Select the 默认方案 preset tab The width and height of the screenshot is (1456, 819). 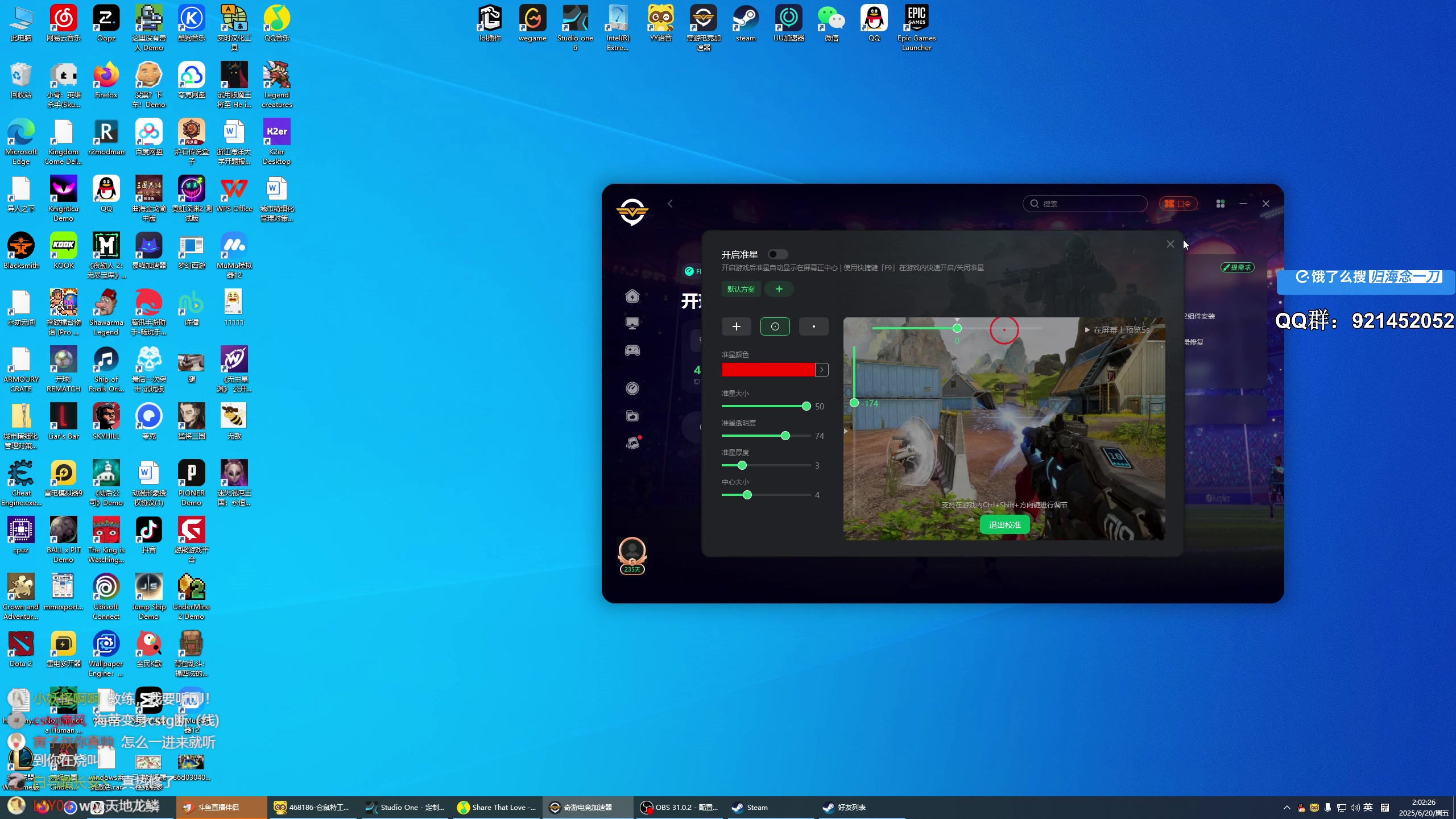click(x=741, y=289)
